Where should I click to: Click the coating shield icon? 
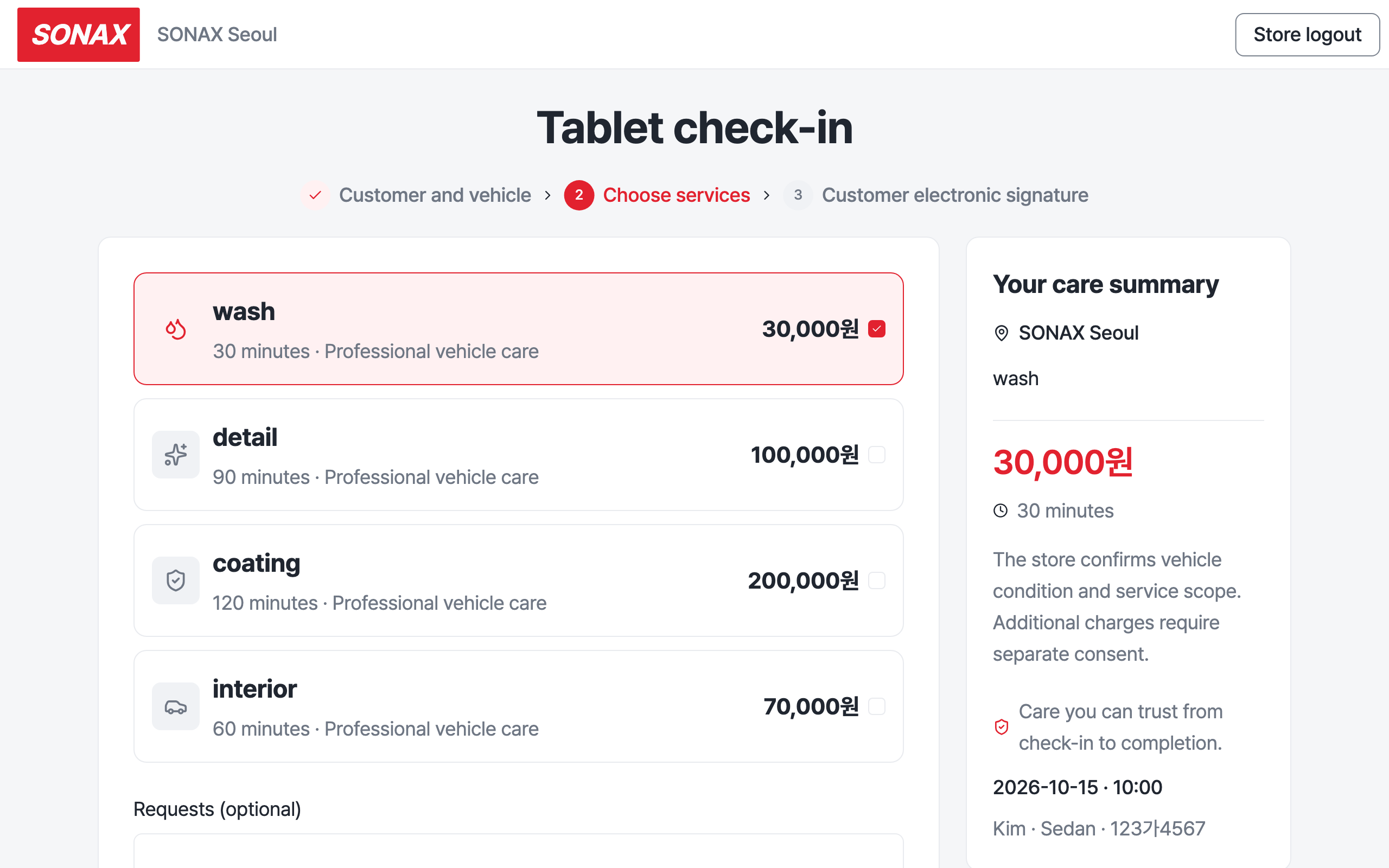pos(176,580)
